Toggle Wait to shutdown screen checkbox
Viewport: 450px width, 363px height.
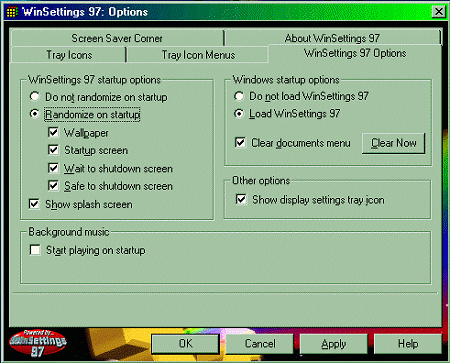(53, 168)
